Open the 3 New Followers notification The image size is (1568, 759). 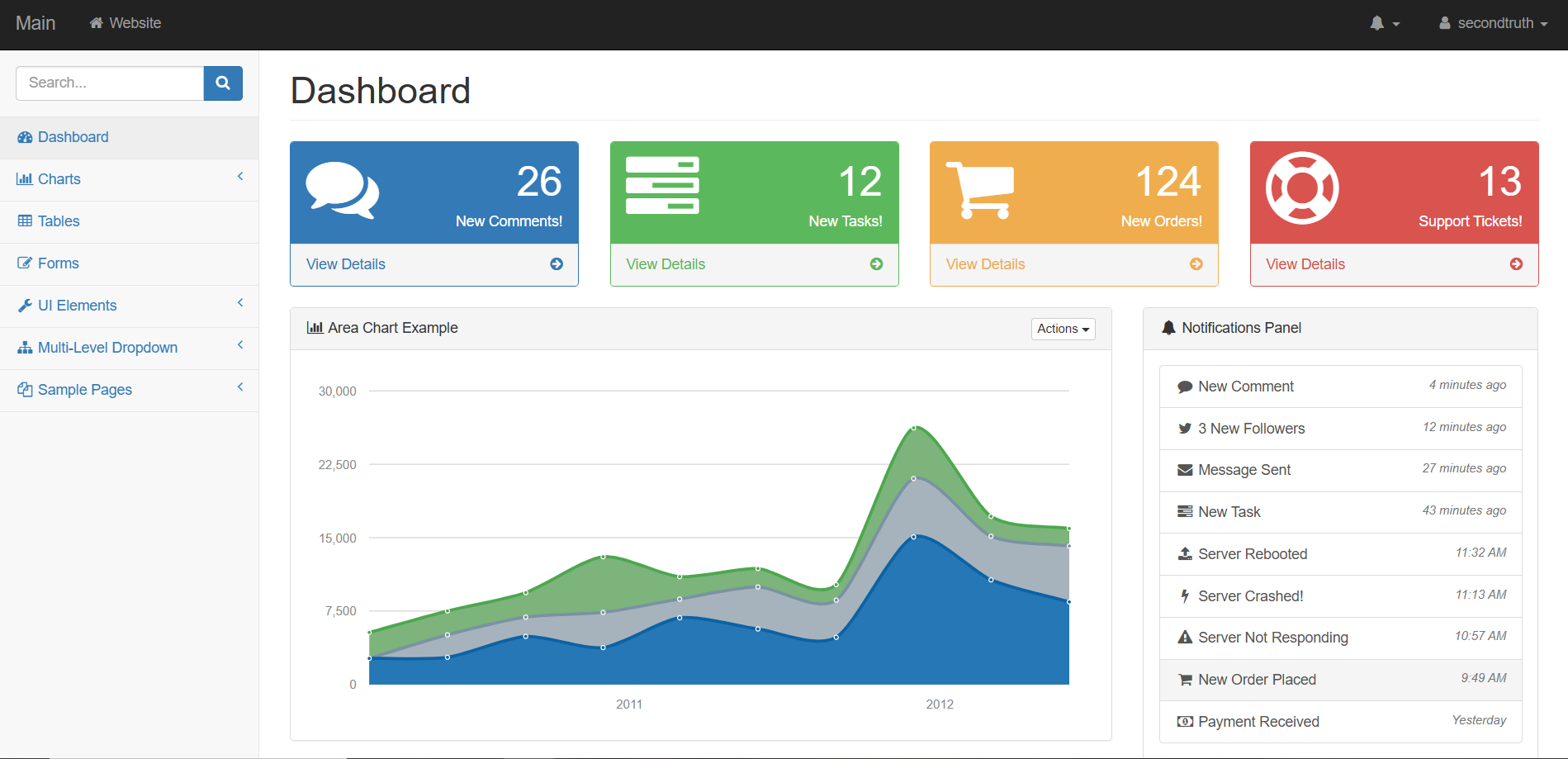tap(1341, 429)
